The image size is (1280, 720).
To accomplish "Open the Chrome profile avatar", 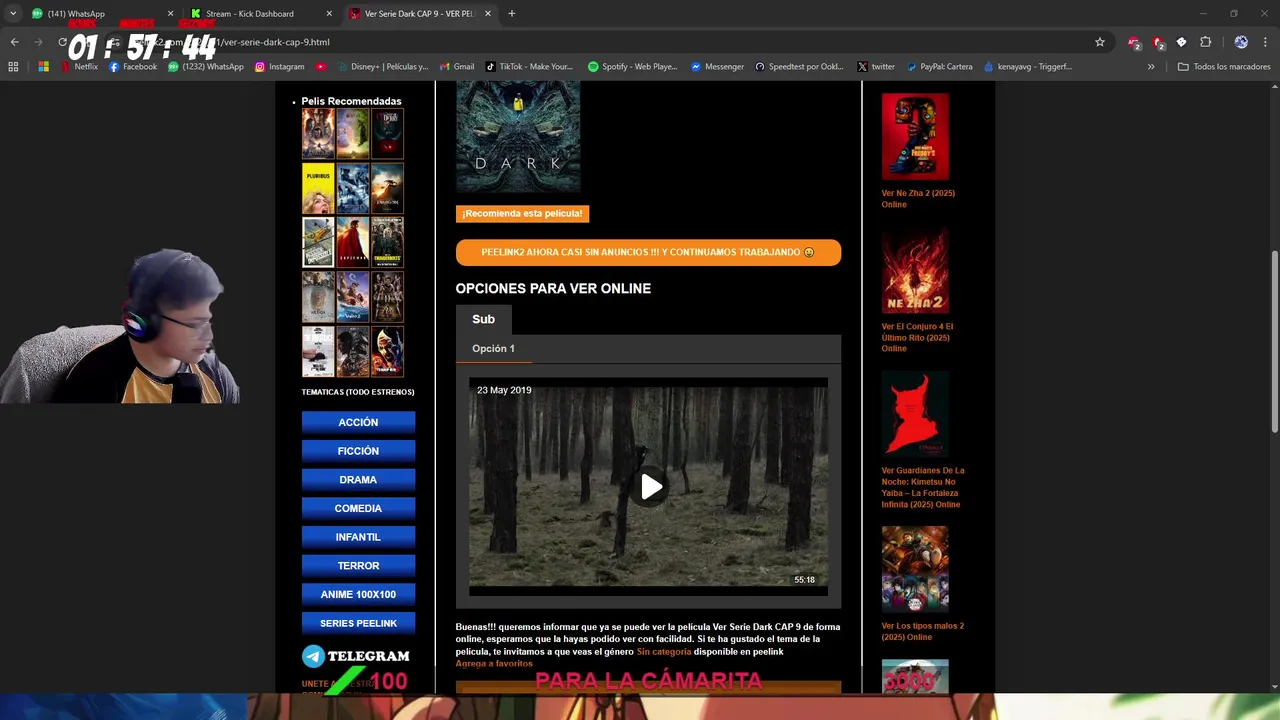I will (1241, 42).
